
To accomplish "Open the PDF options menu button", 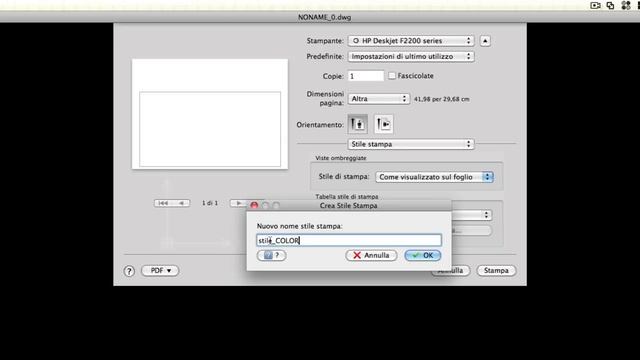I will 160,271.
